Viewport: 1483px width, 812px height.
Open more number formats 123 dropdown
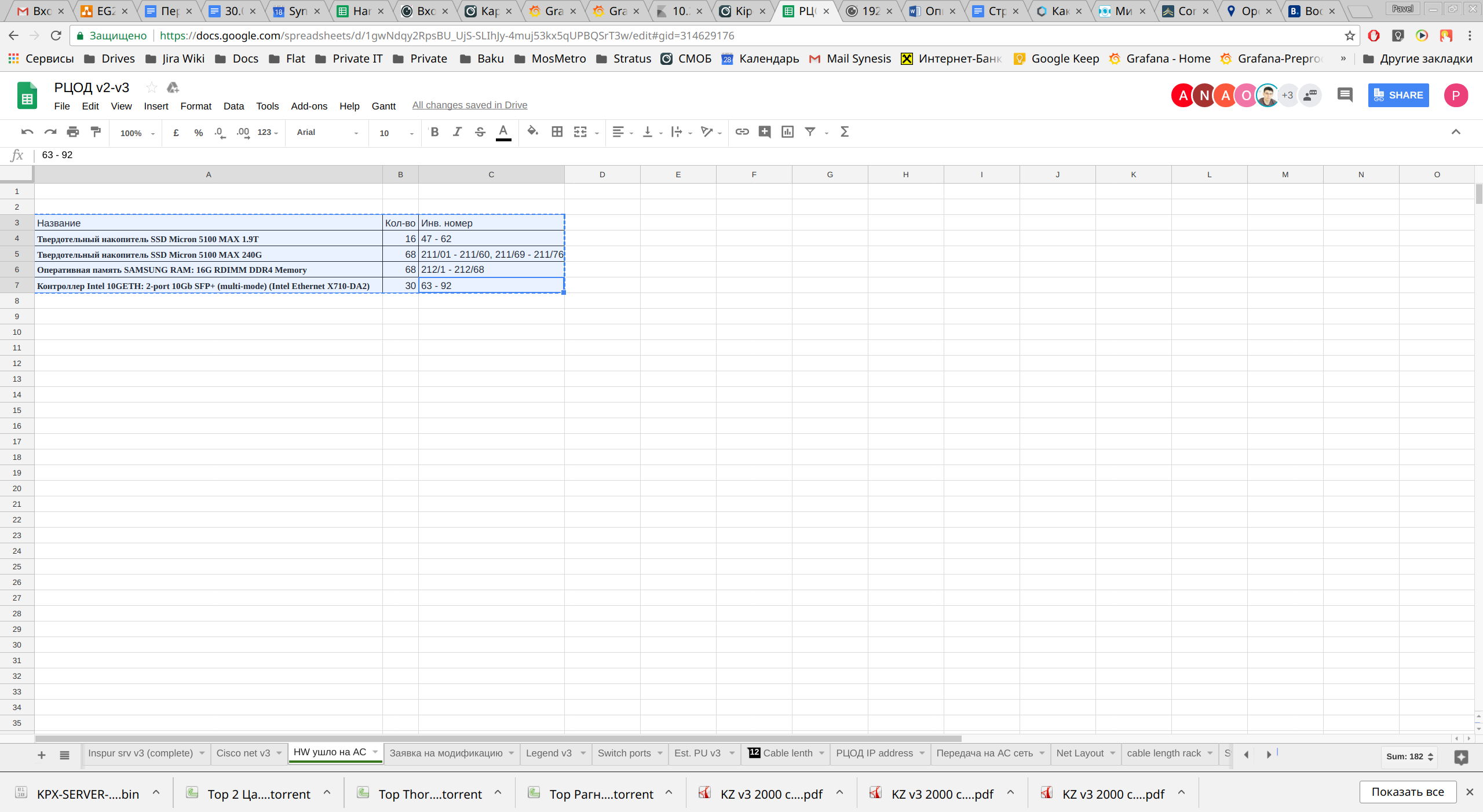[x=268, y=133]
